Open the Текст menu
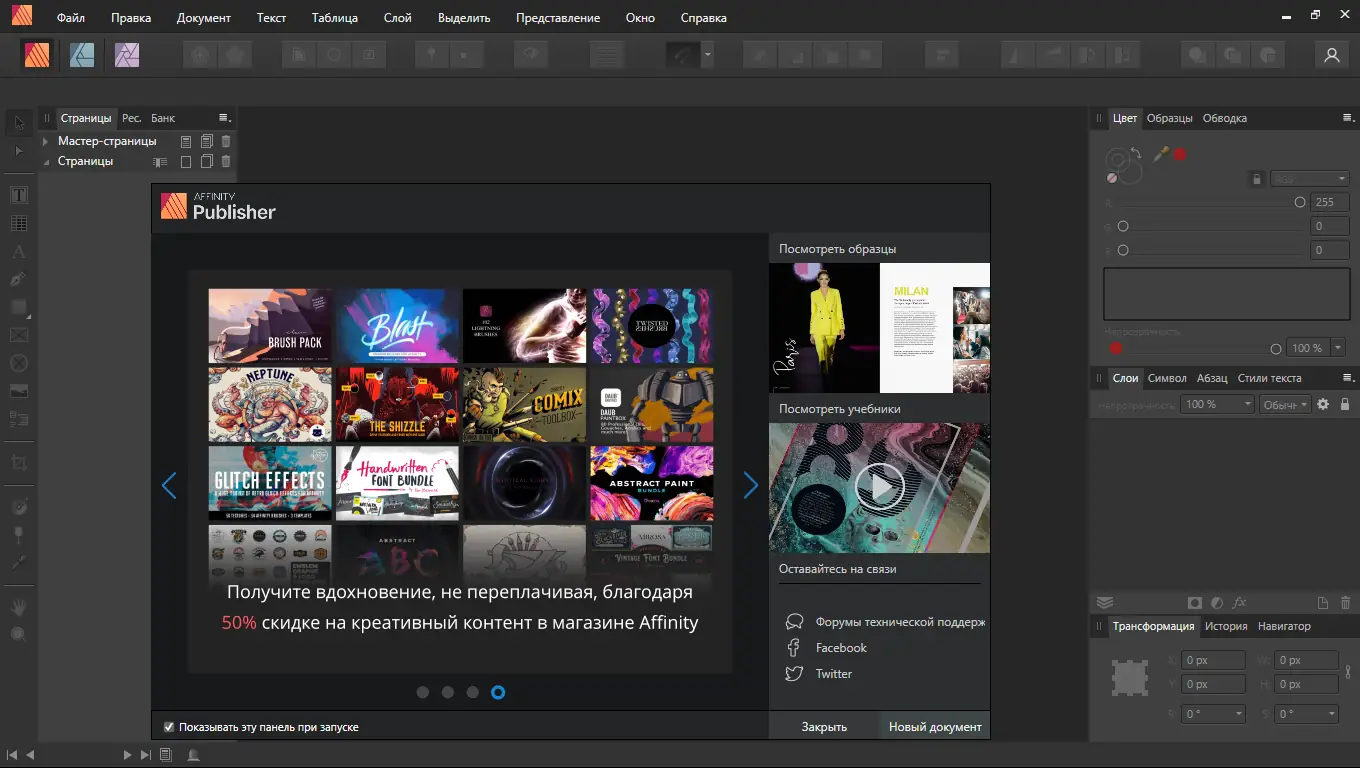The height and width of the screenshot is (768, 1360). 271,17
